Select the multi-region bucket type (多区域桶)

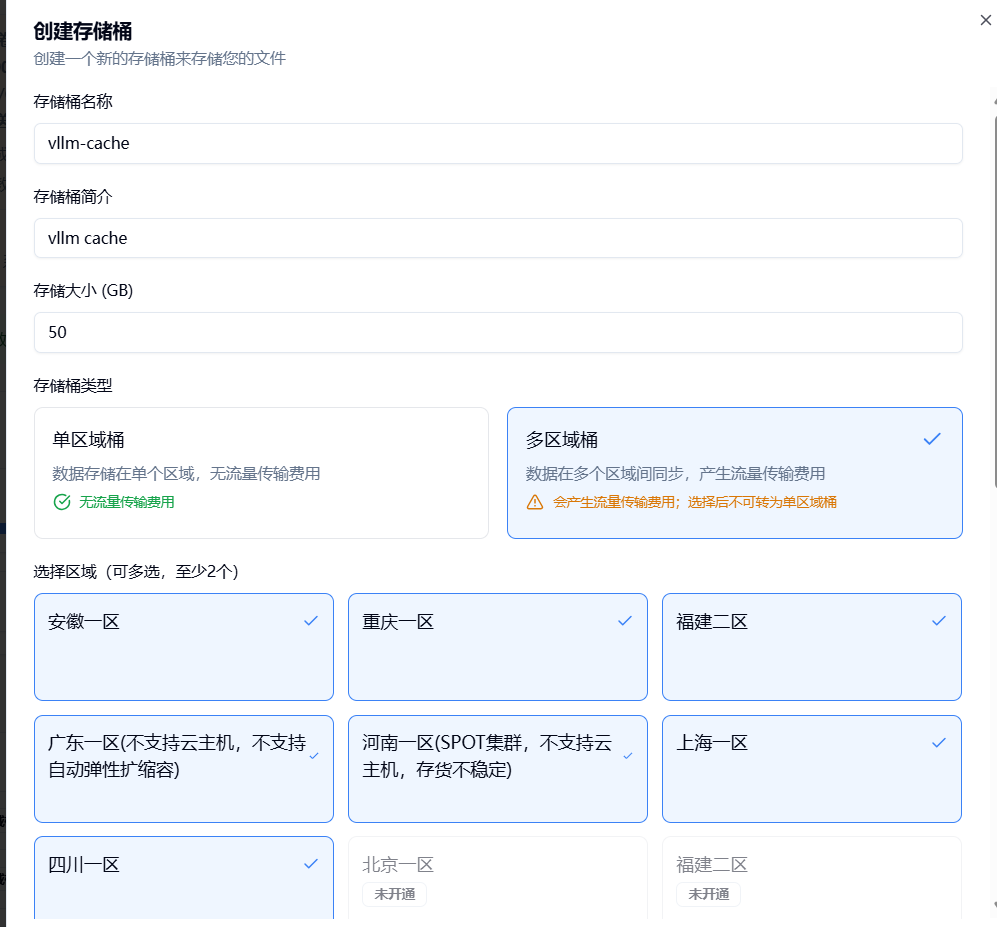click(x=734, y=472)
